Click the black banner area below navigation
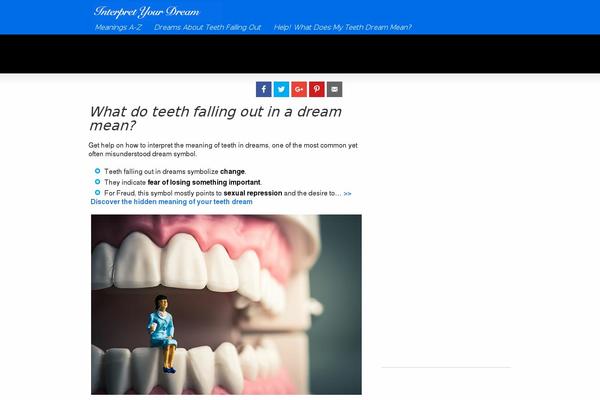The width and height of the screenshot is (600, 400). click(300, 54)
